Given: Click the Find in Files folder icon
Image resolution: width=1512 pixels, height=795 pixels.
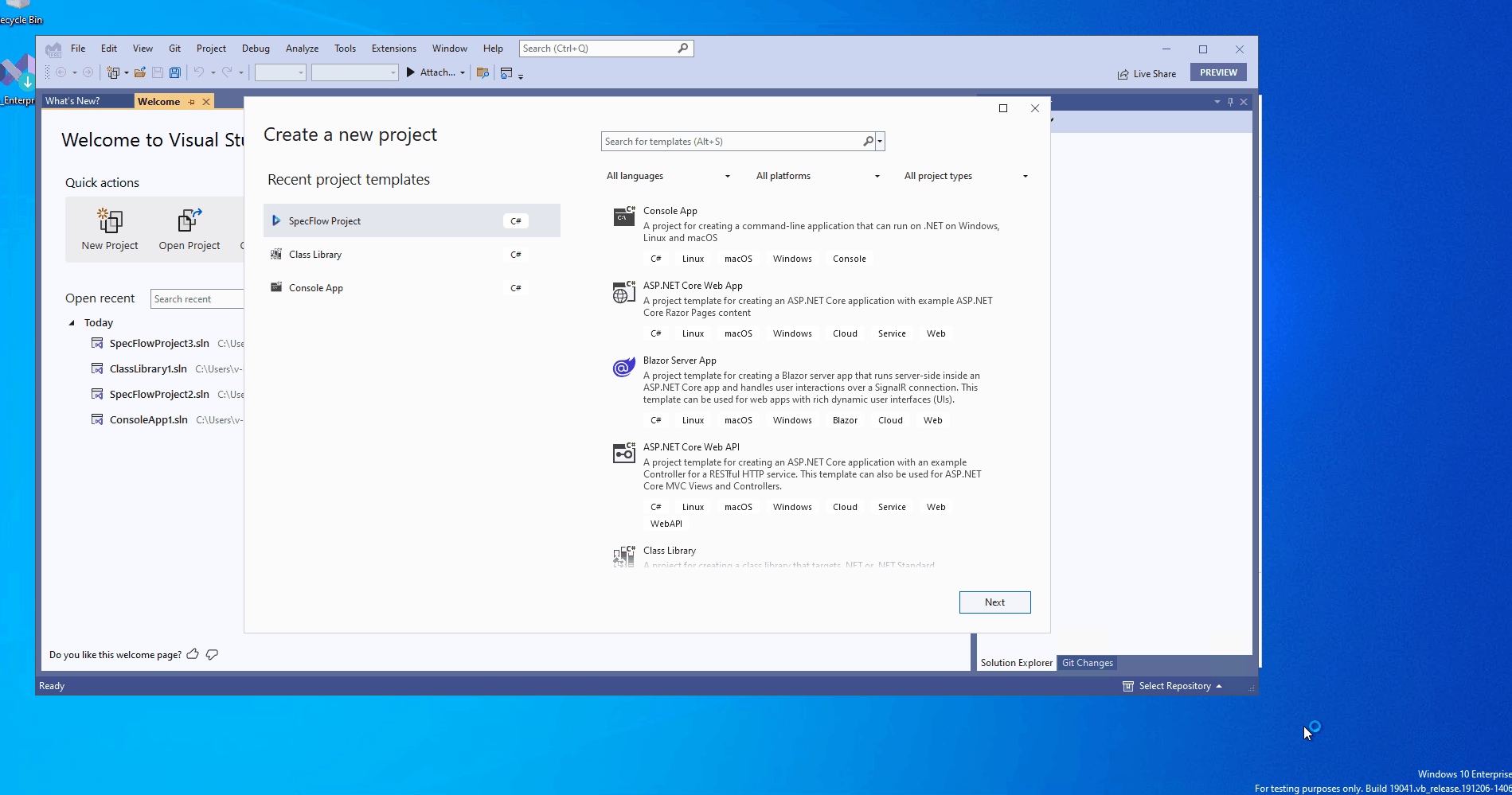Looking at the screenshot, I should [x=483, y=72].
